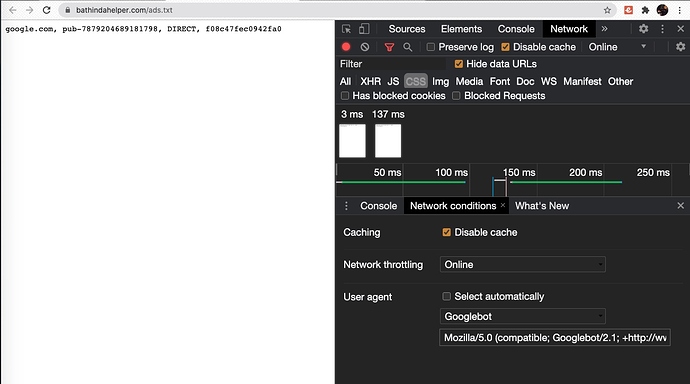Click the address bar URL
The width and height of the screenshot is (690, 384).
(x=124, y=10)
